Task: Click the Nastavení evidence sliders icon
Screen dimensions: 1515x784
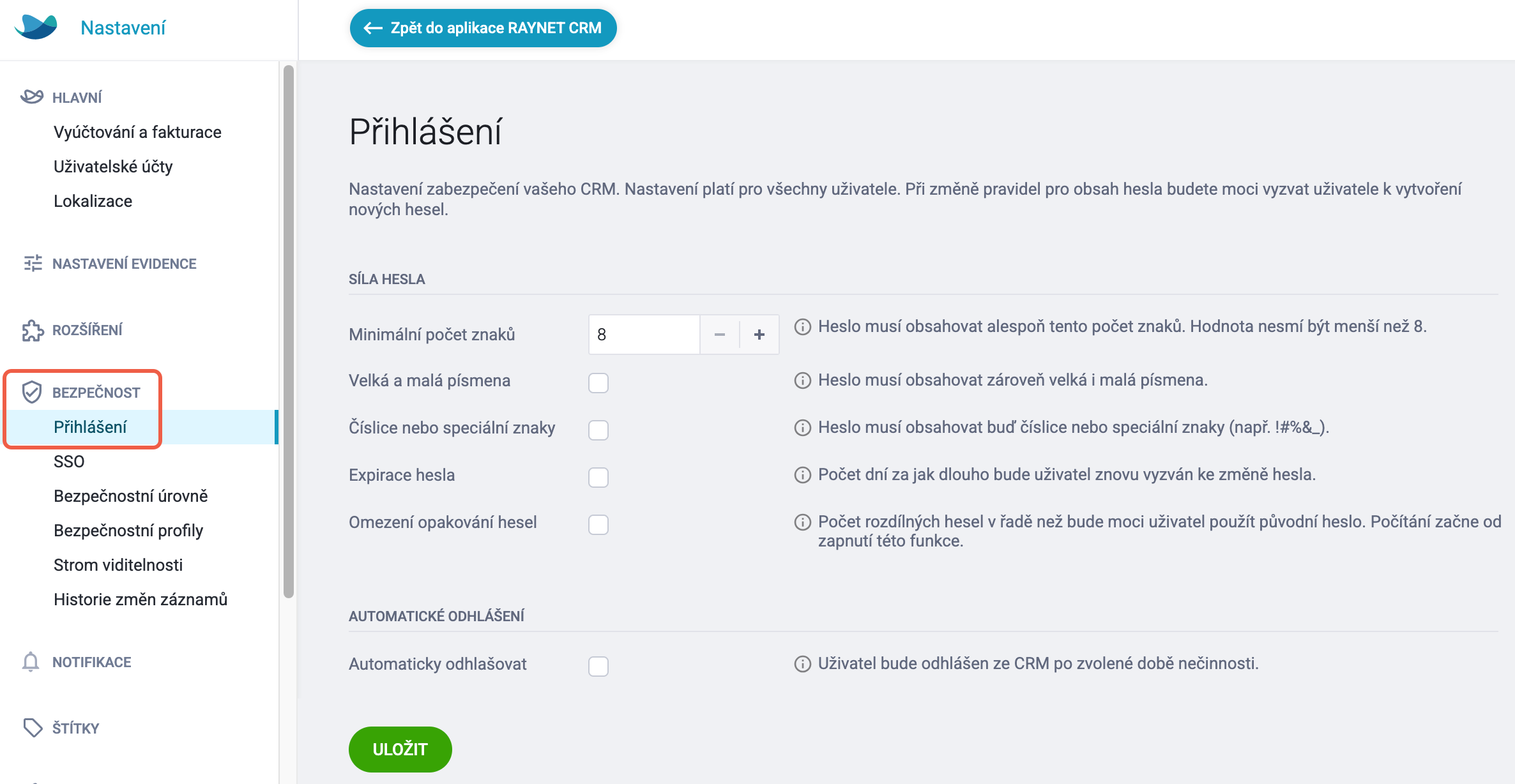Action: point(33,263)
